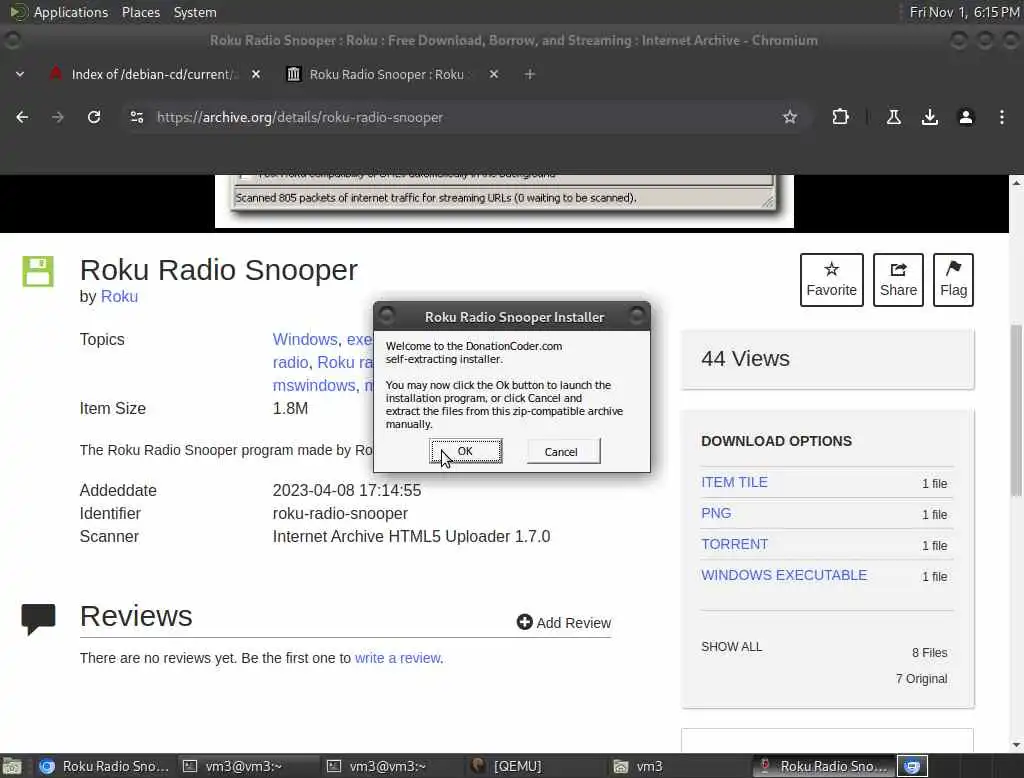Click the show desktop icon in the taskbar
Image resolution: width=1024 pixels, height=778 pixels.
[12, 766]
